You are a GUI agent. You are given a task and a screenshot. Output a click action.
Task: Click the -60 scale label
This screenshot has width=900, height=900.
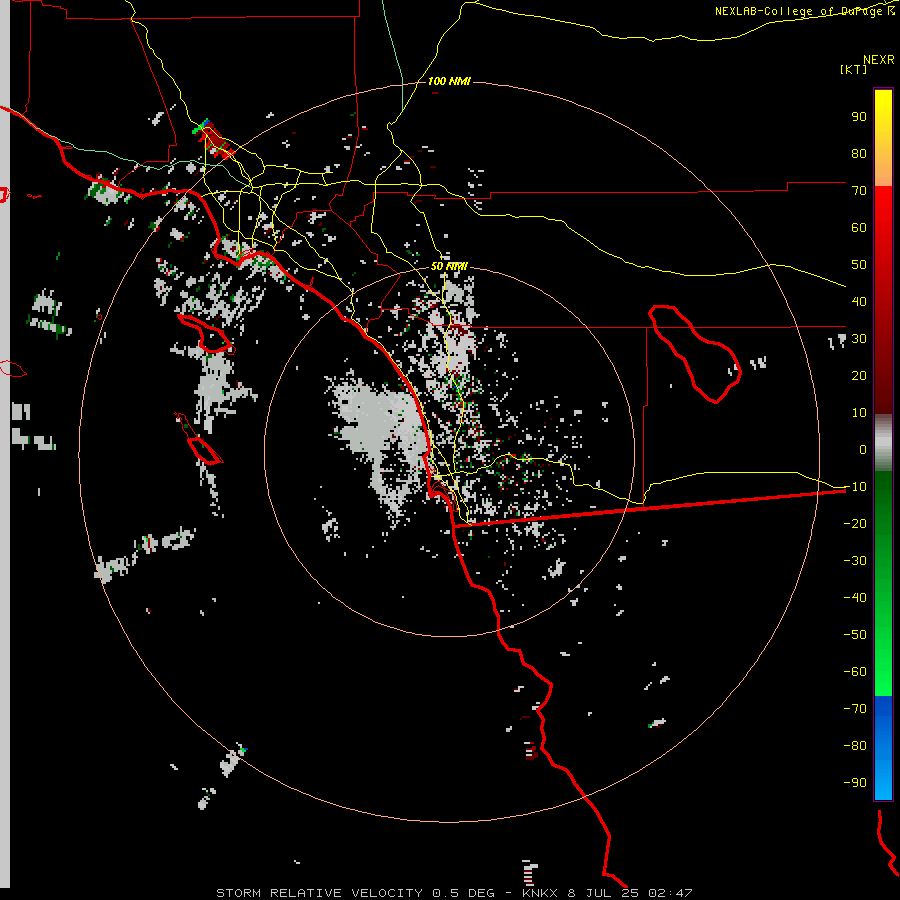point(855,672)
